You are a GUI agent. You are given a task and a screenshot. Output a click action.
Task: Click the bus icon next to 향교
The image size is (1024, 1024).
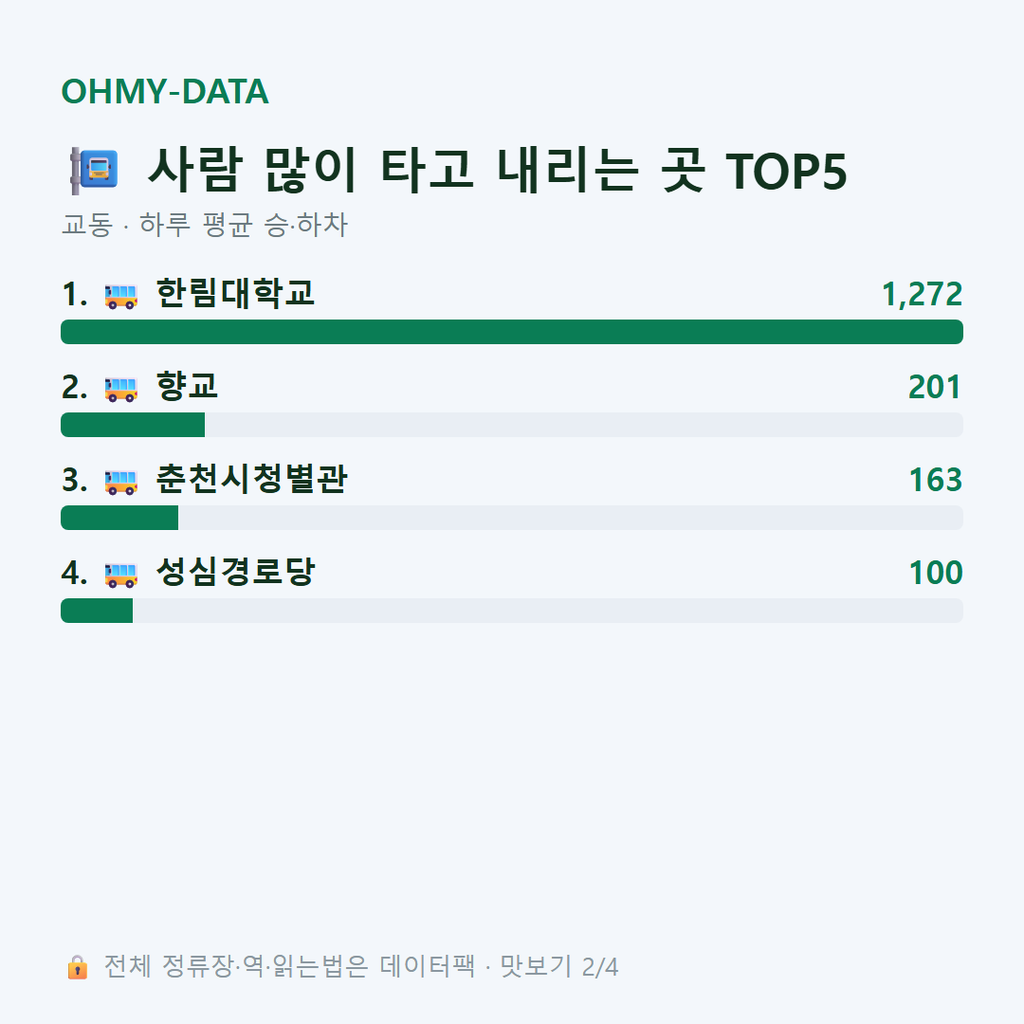(x=121, y=389)
